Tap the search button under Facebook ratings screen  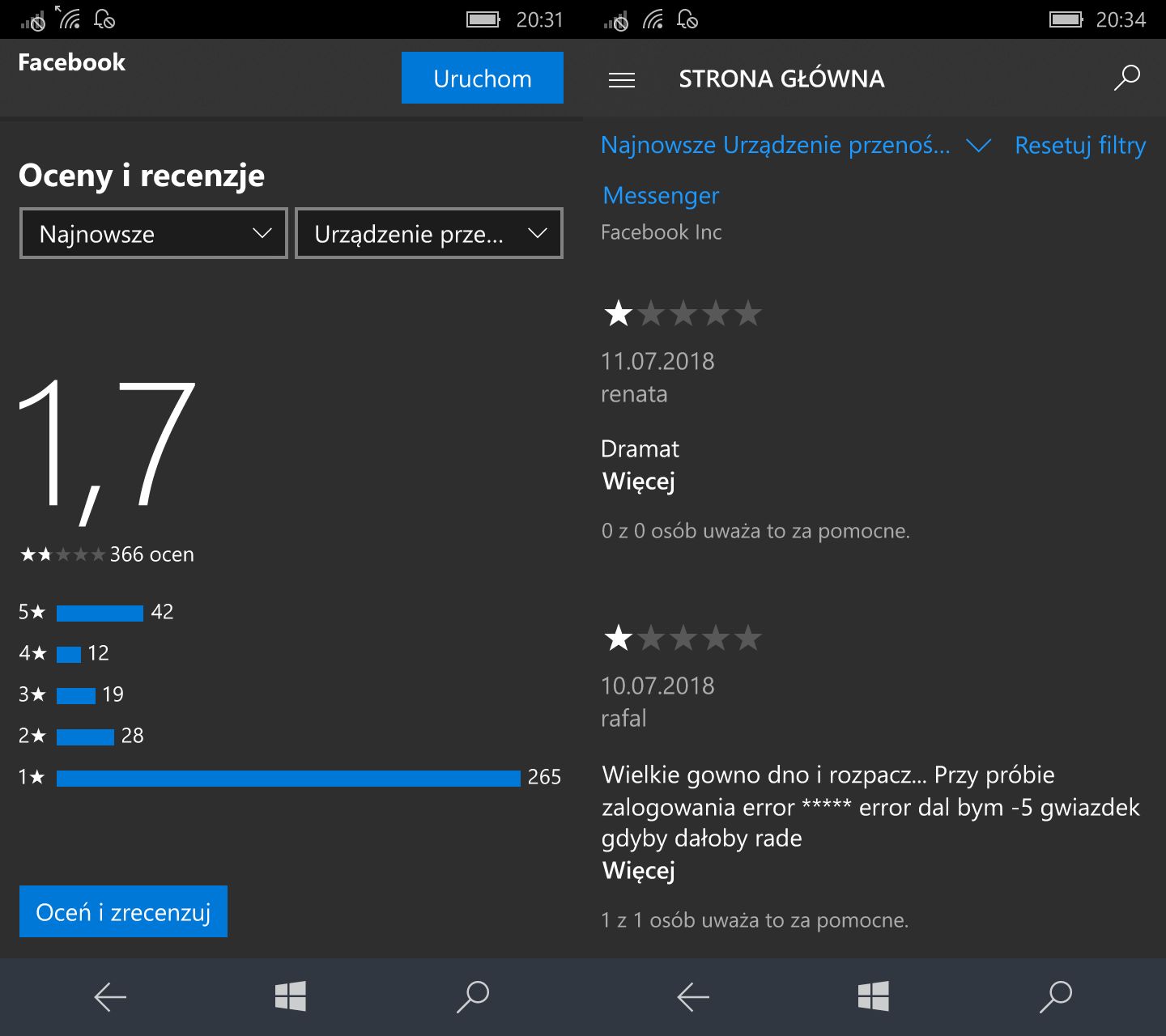tap(473, 997)
